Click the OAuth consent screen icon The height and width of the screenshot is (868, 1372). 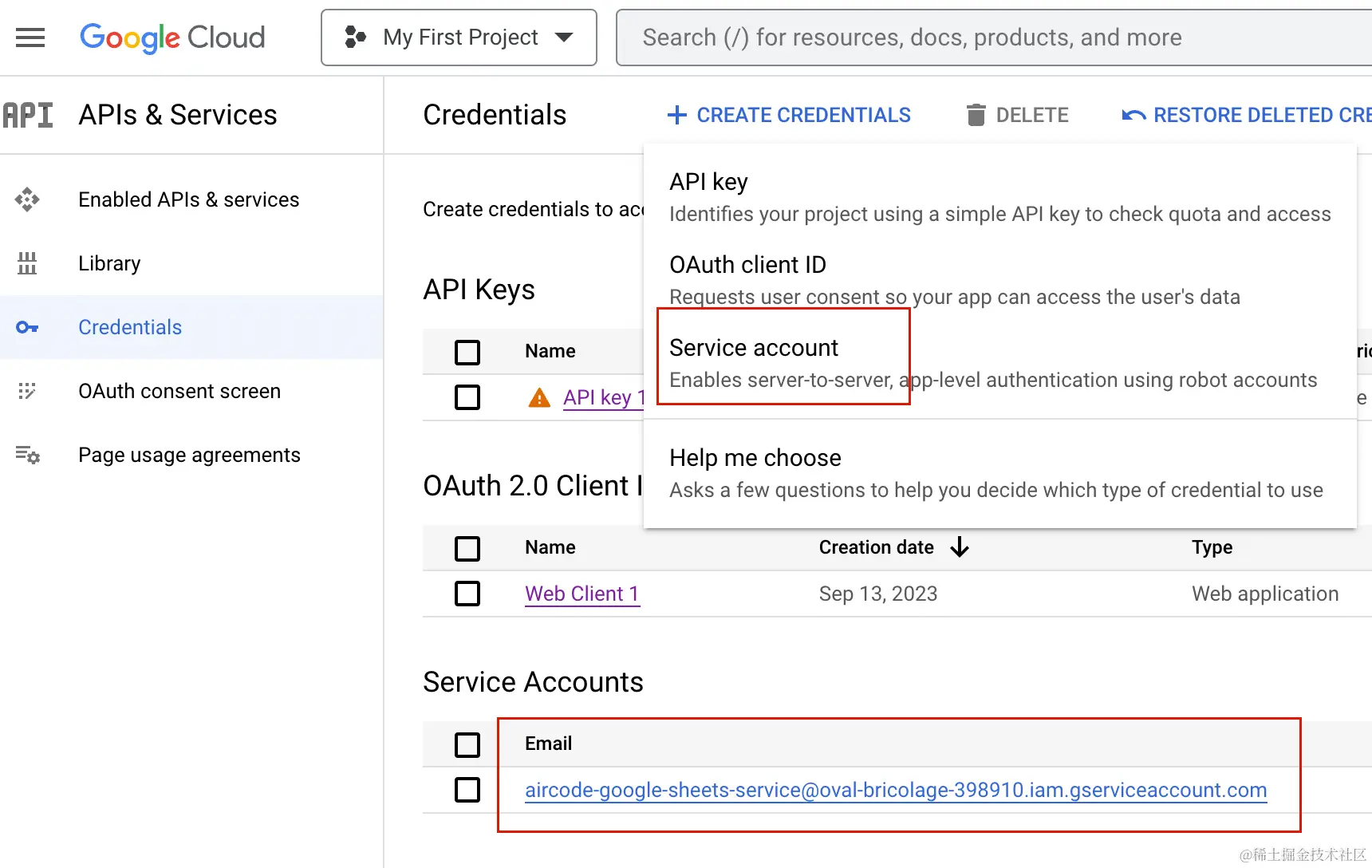coord(27,391)
